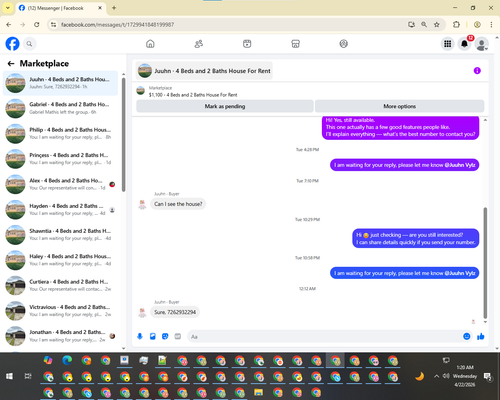Image resolution: width=500 pixels, height=400 pixels.
Task: Click Juuhn's buyer avatar beside last message
Action: click(x=142, y=312)
